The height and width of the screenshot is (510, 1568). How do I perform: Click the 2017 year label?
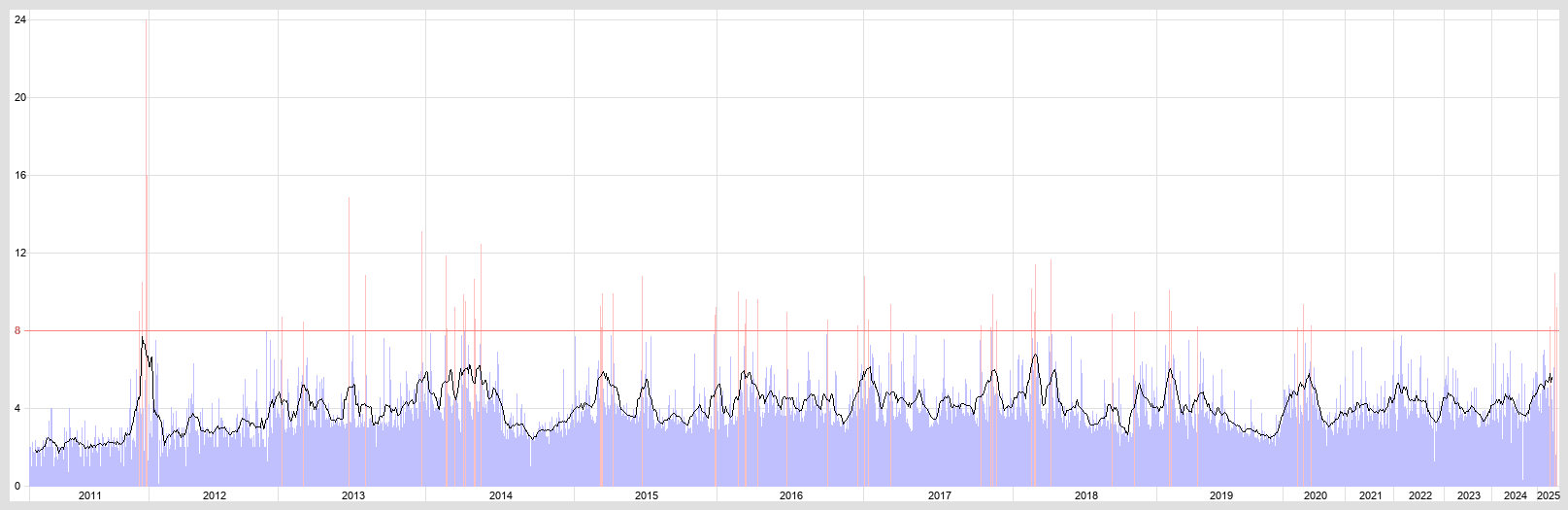[940, 495]
